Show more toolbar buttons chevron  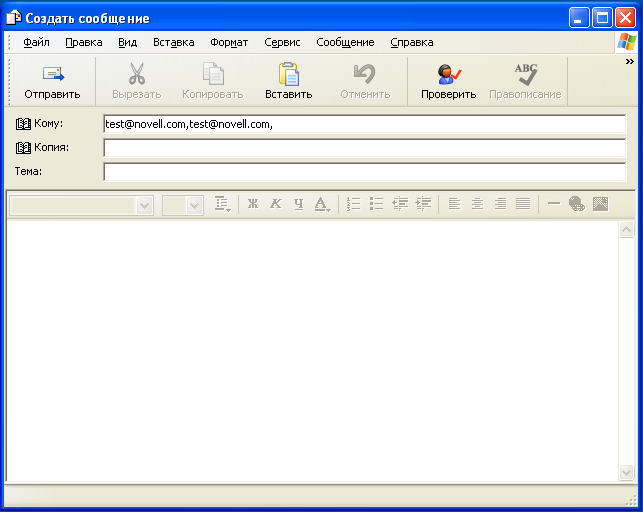629,62
